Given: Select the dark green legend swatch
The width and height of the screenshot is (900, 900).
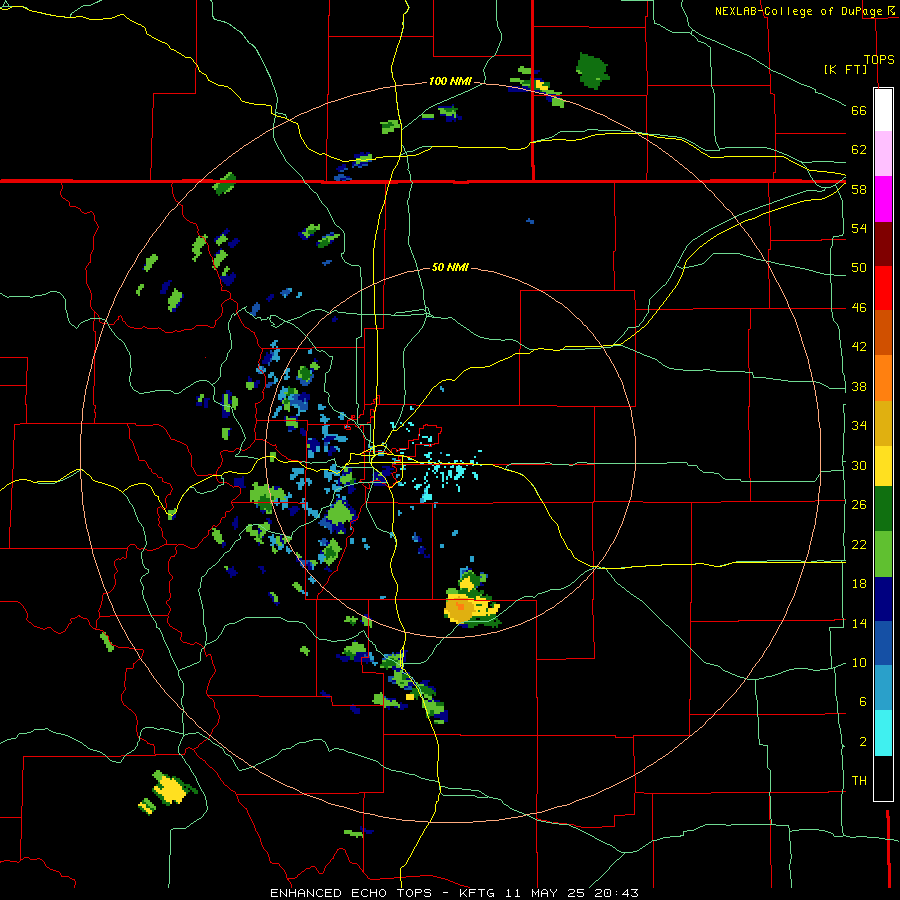Looking at the screenshot, I should point(883,509).
